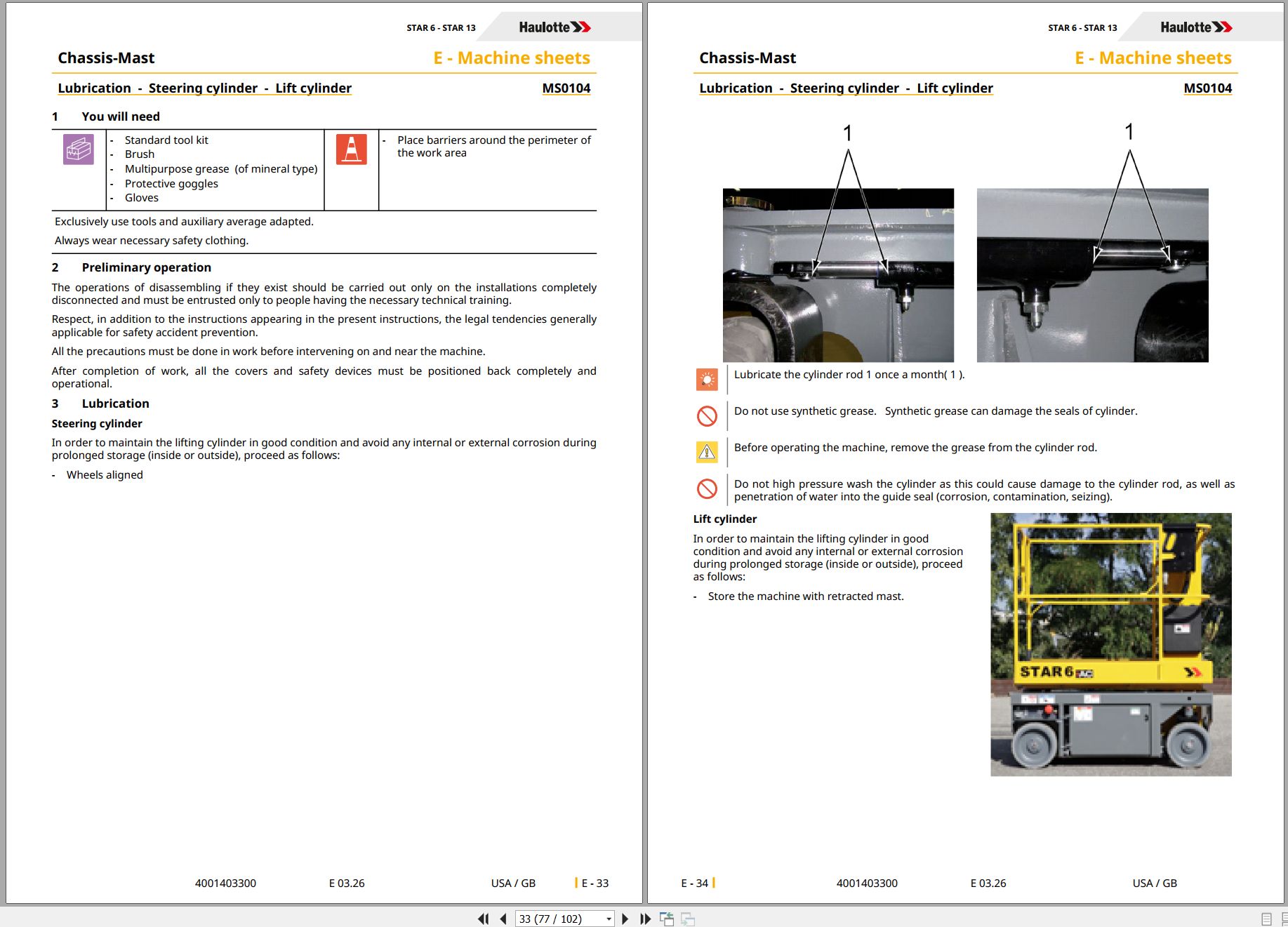Click 'E - Machine sheets' title on page E-34

(1153, 58)
